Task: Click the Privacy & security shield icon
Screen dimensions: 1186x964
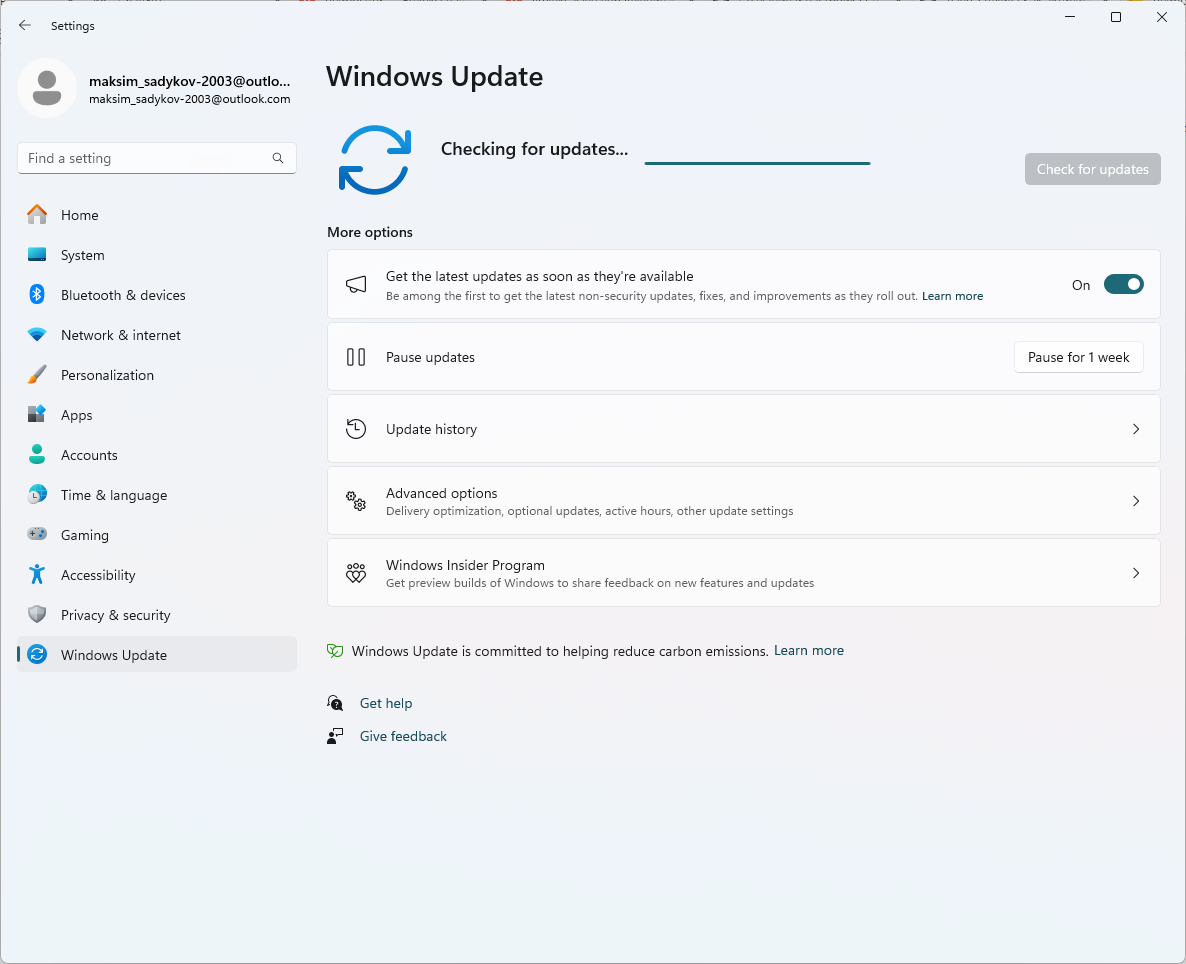Action: tap(37, 614)
